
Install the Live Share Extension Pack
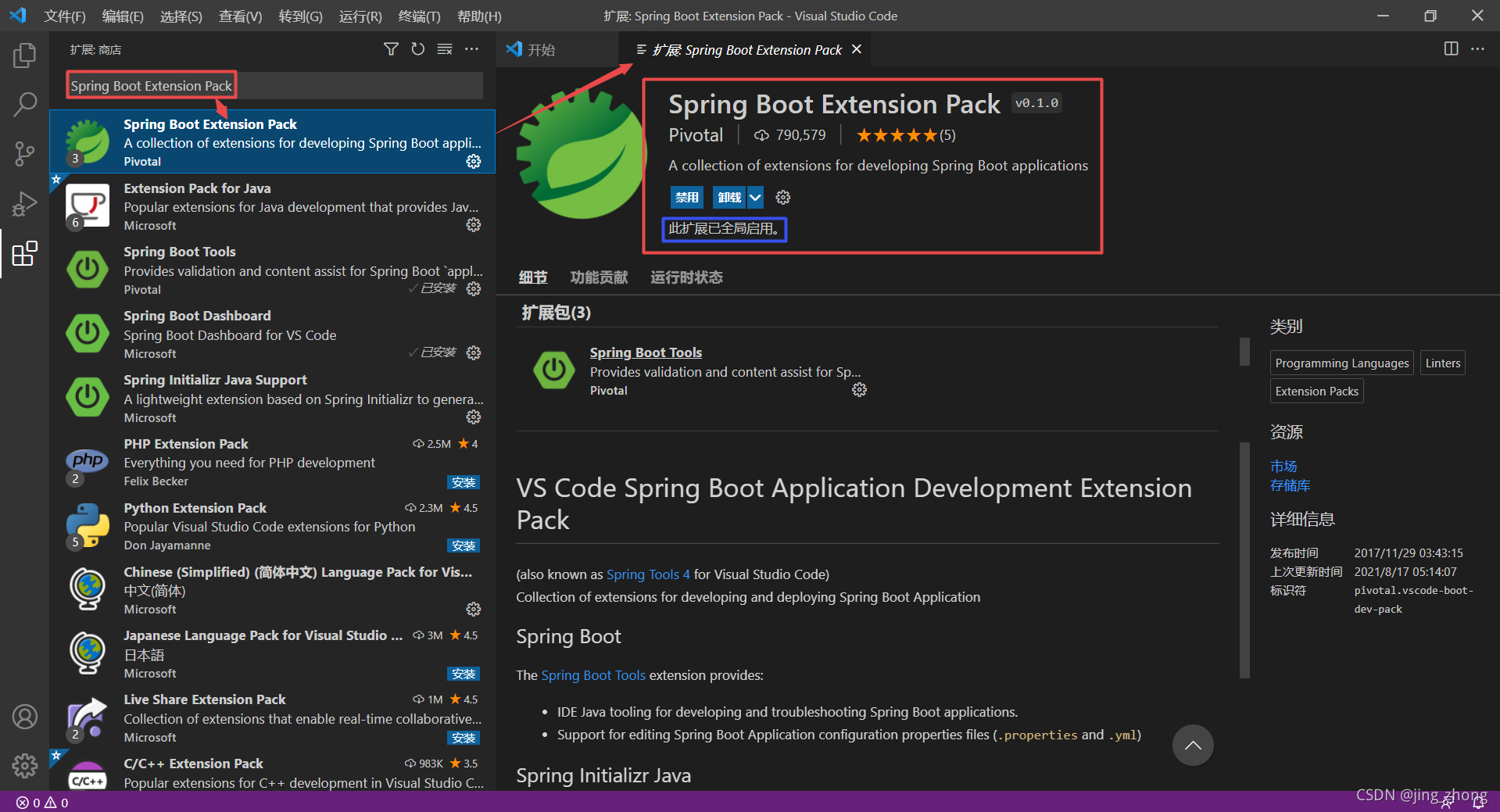tap(464, 738)
